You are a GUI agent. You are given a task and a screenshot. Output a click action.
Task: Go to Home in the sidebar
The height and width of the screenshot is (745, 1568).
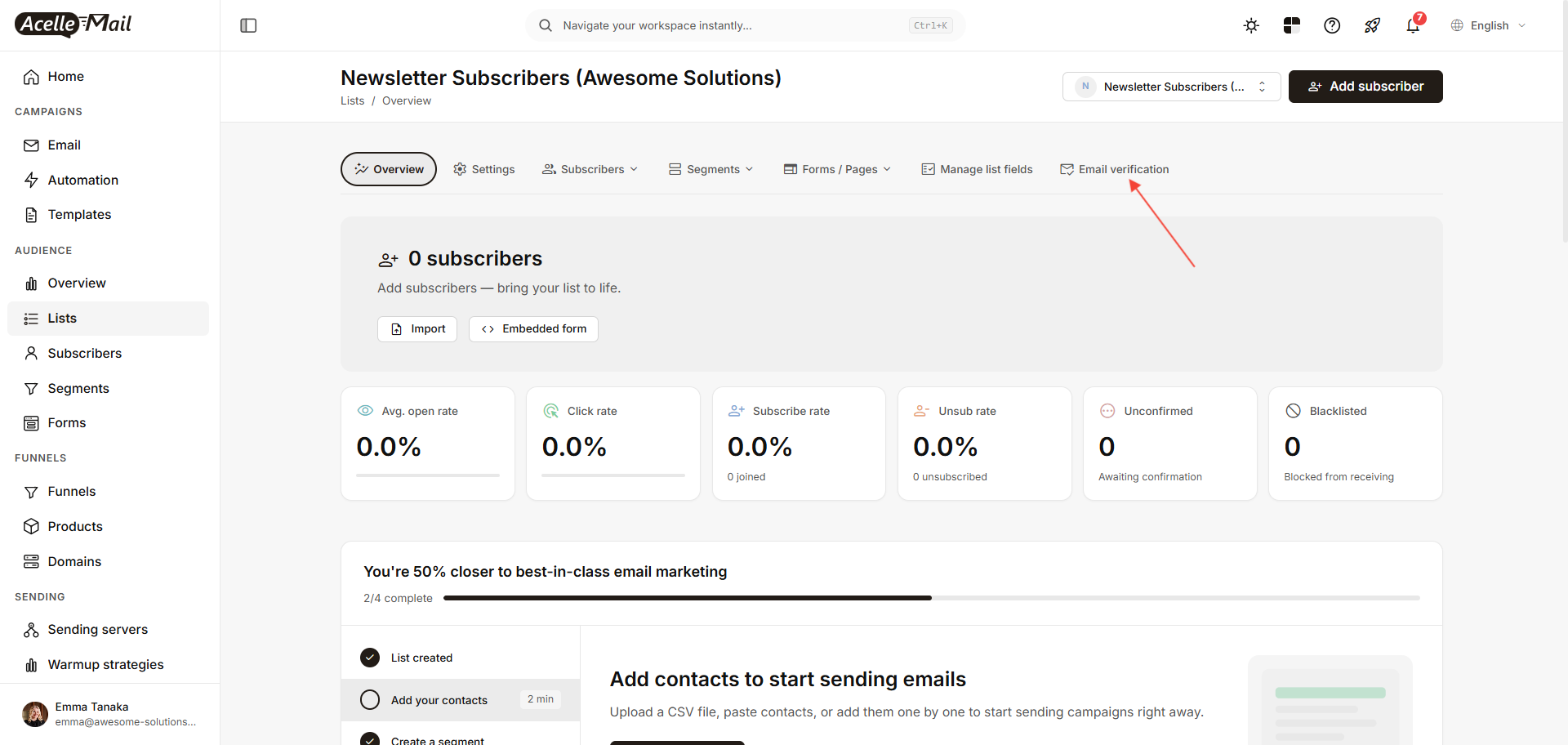click(108, 76)
